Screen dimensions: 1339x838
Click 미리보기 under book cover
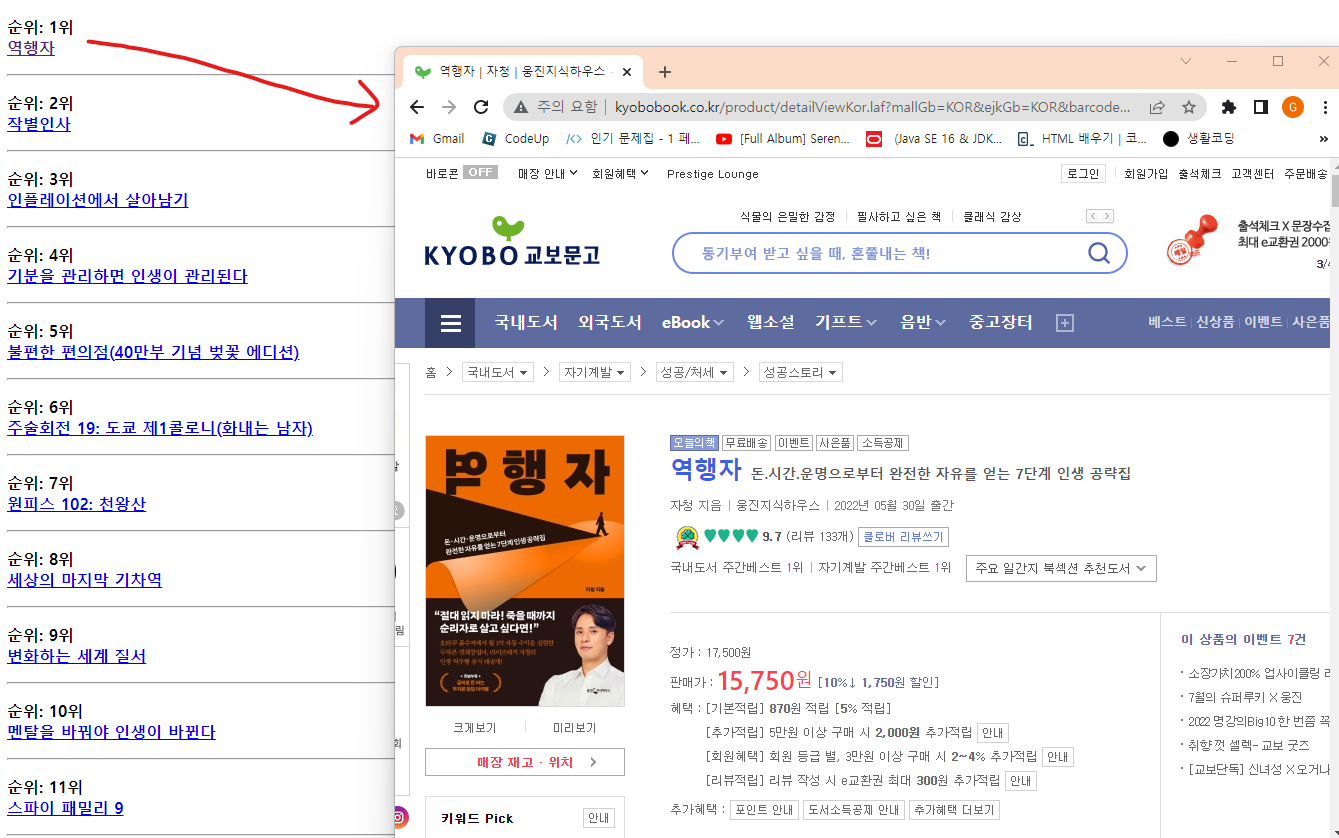click(575, 727)
